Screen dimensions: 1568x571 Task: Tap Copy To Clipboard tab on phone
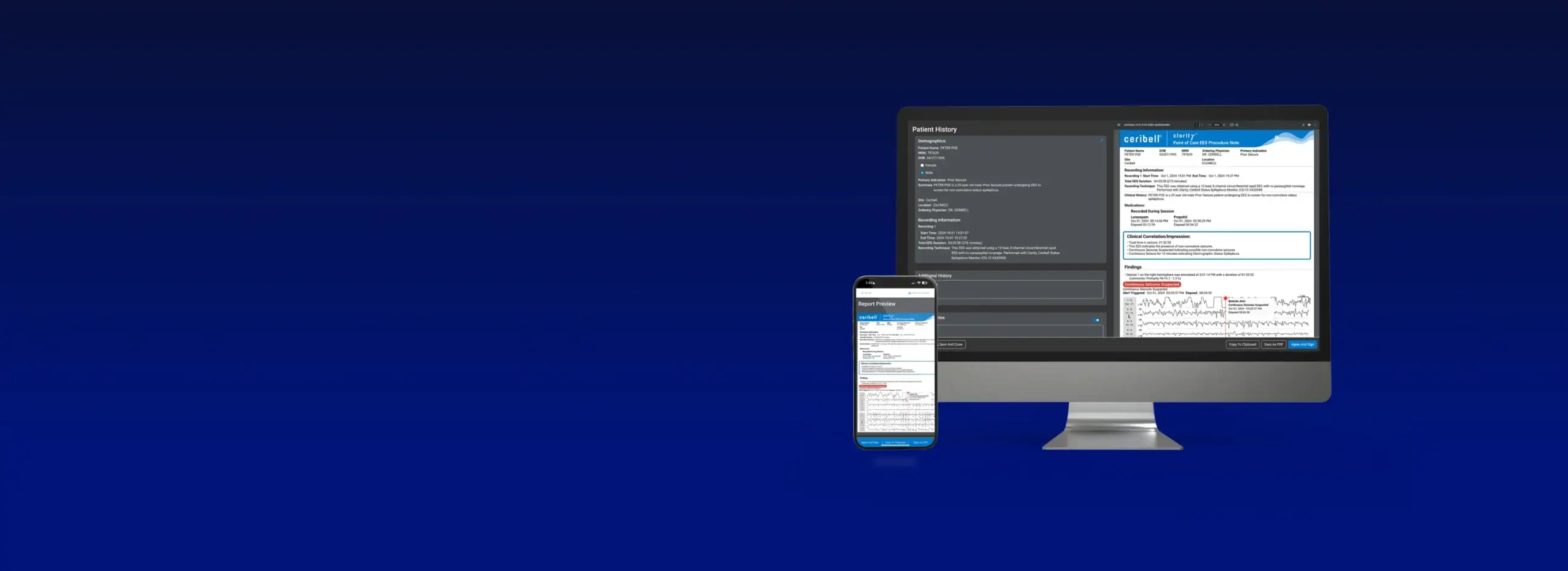tap(895, 442)
